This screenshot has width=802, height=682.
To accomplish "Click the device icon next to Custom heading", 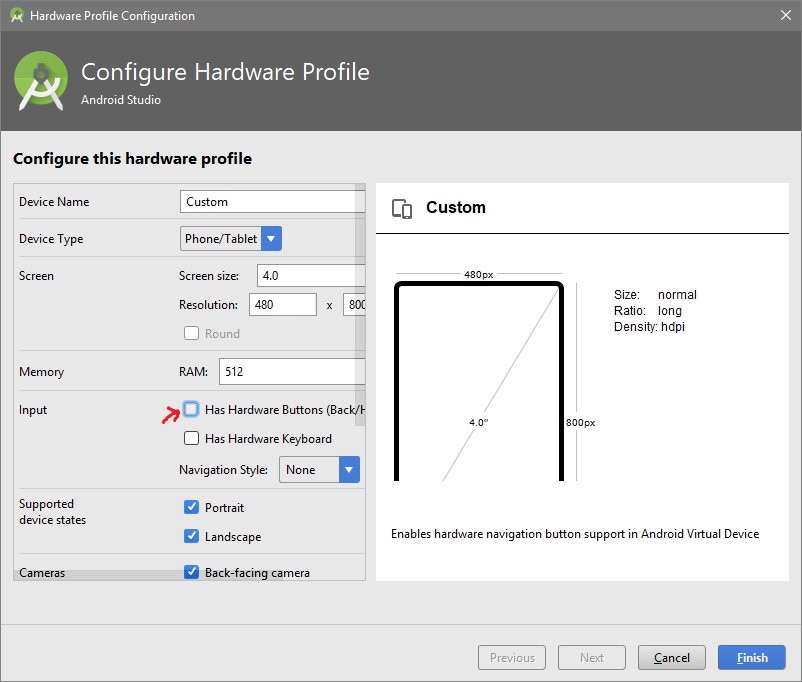I will tap(402, 209).
